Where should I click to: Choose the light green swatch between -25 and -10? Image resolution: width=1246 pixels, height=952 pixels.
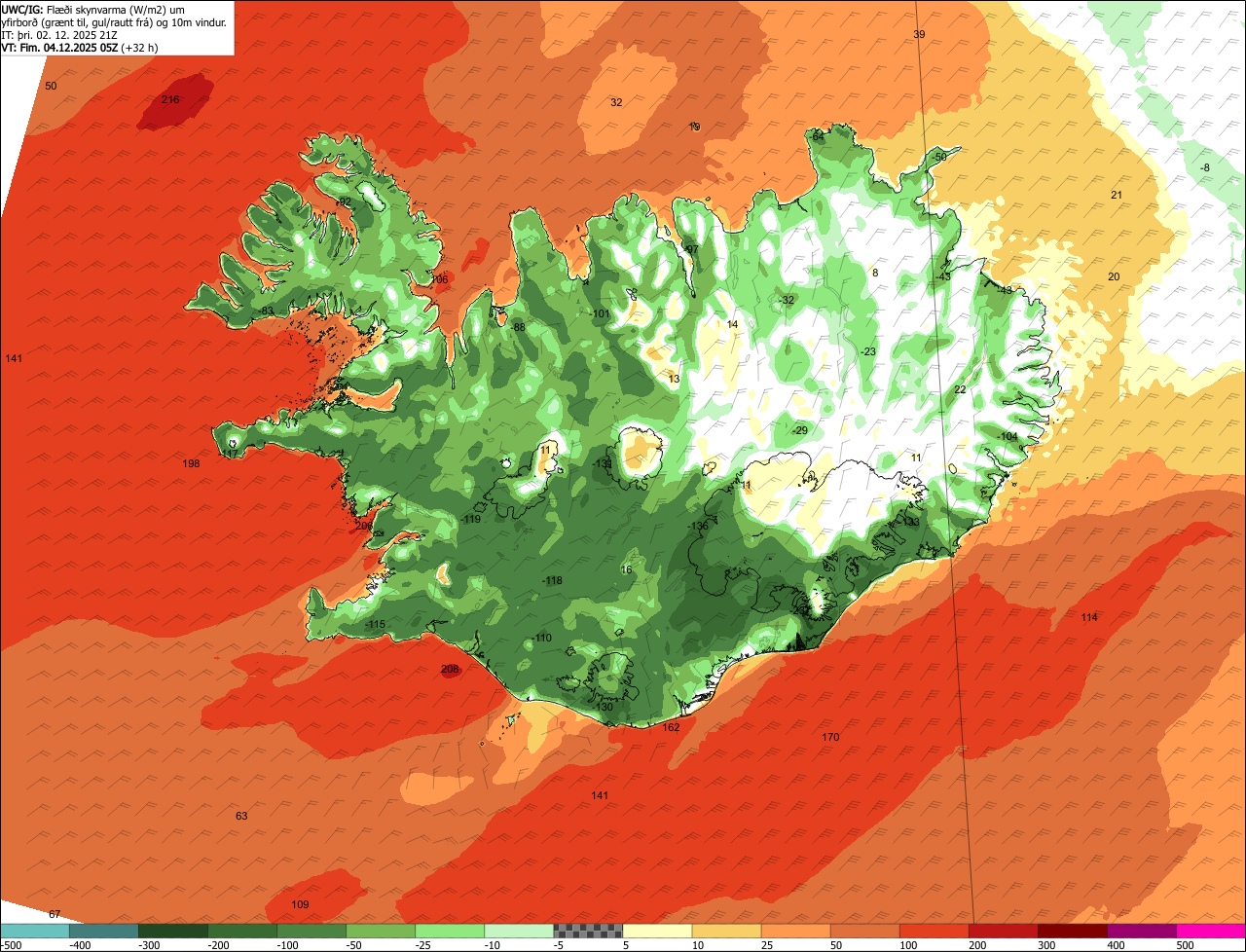tap(449, 931)
